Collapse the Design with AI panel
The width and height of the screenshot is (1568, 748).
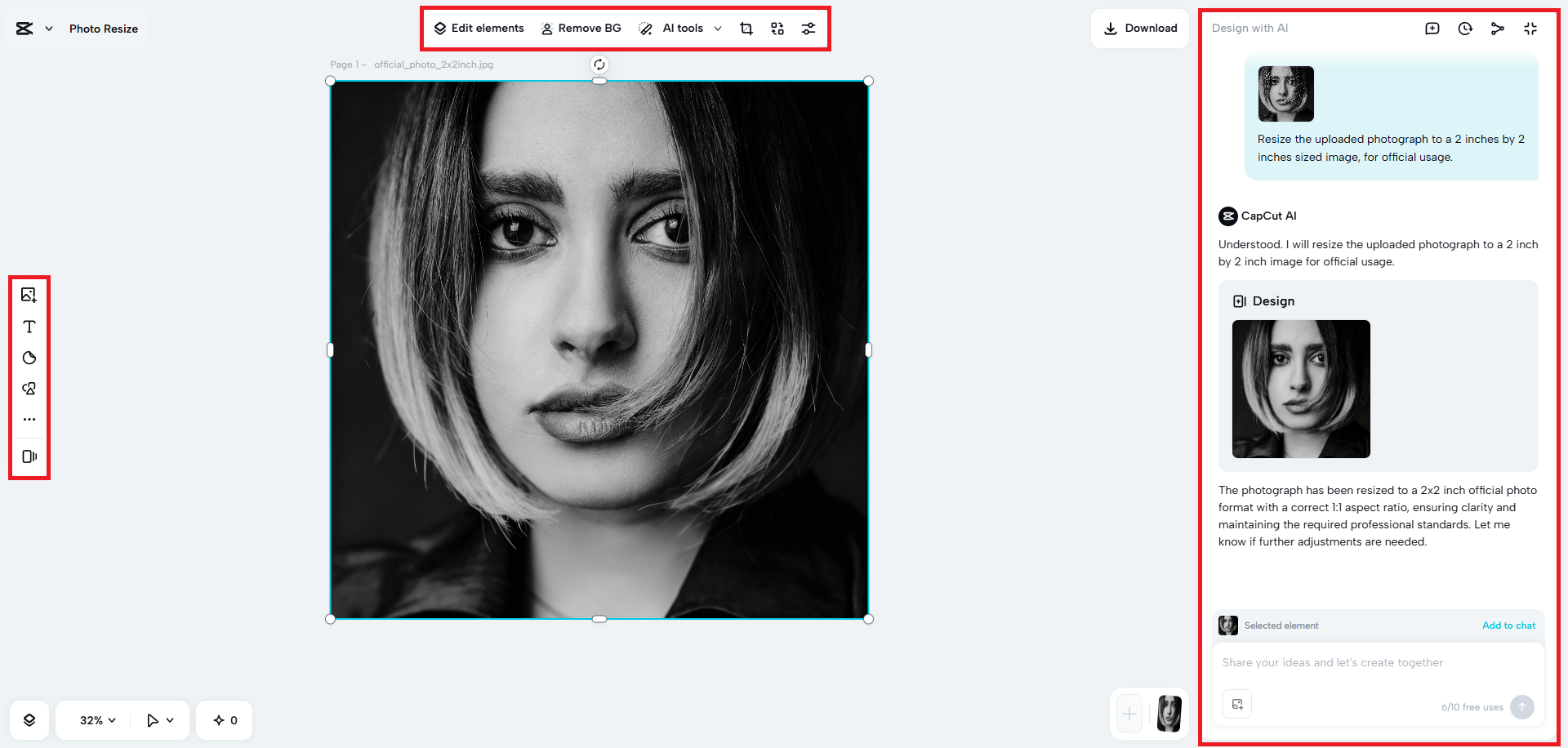[x=1530, y=29]
